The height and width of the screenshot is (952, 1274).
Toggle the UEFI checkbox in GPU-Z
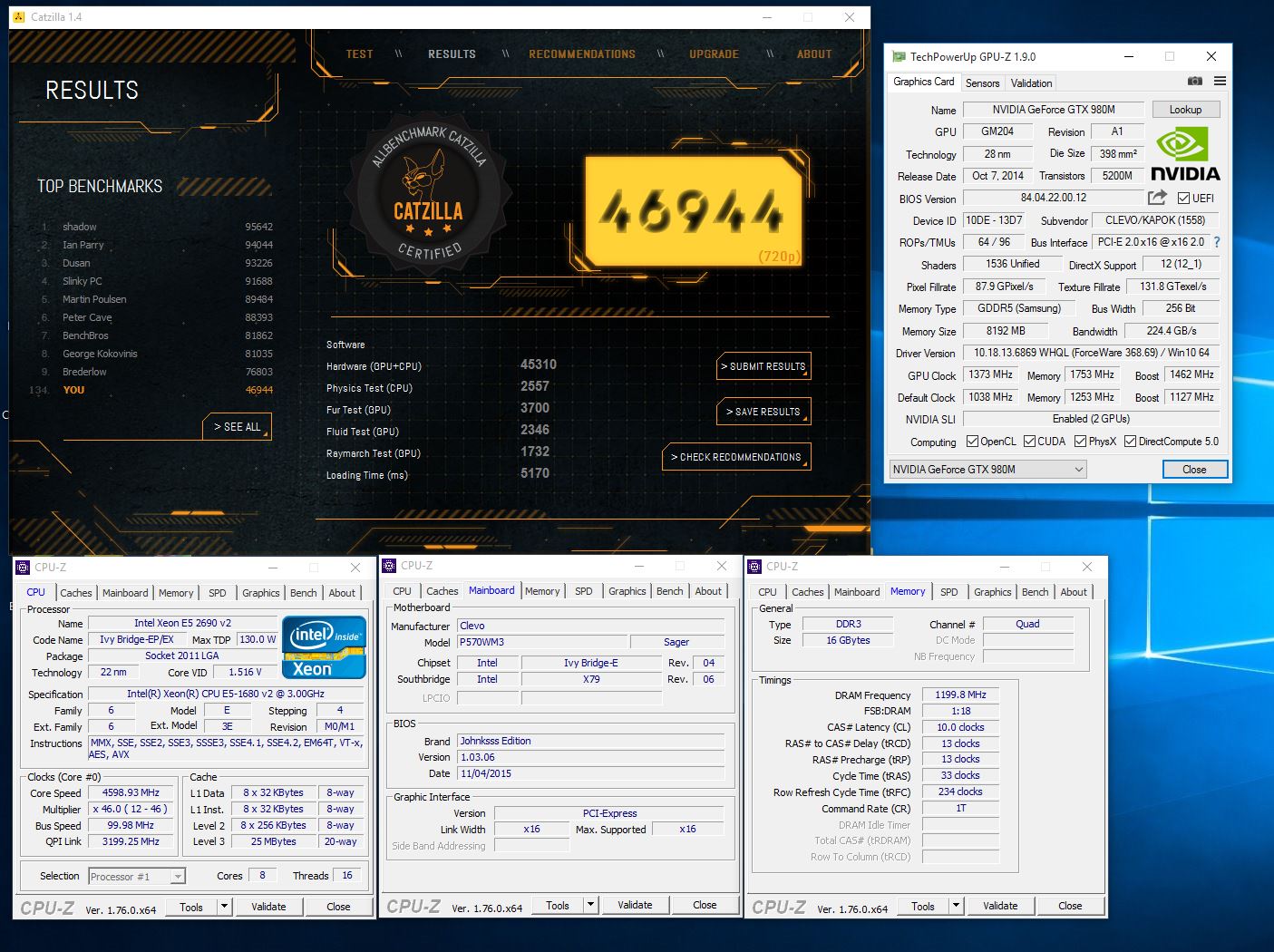click(x=1183, y=198)
